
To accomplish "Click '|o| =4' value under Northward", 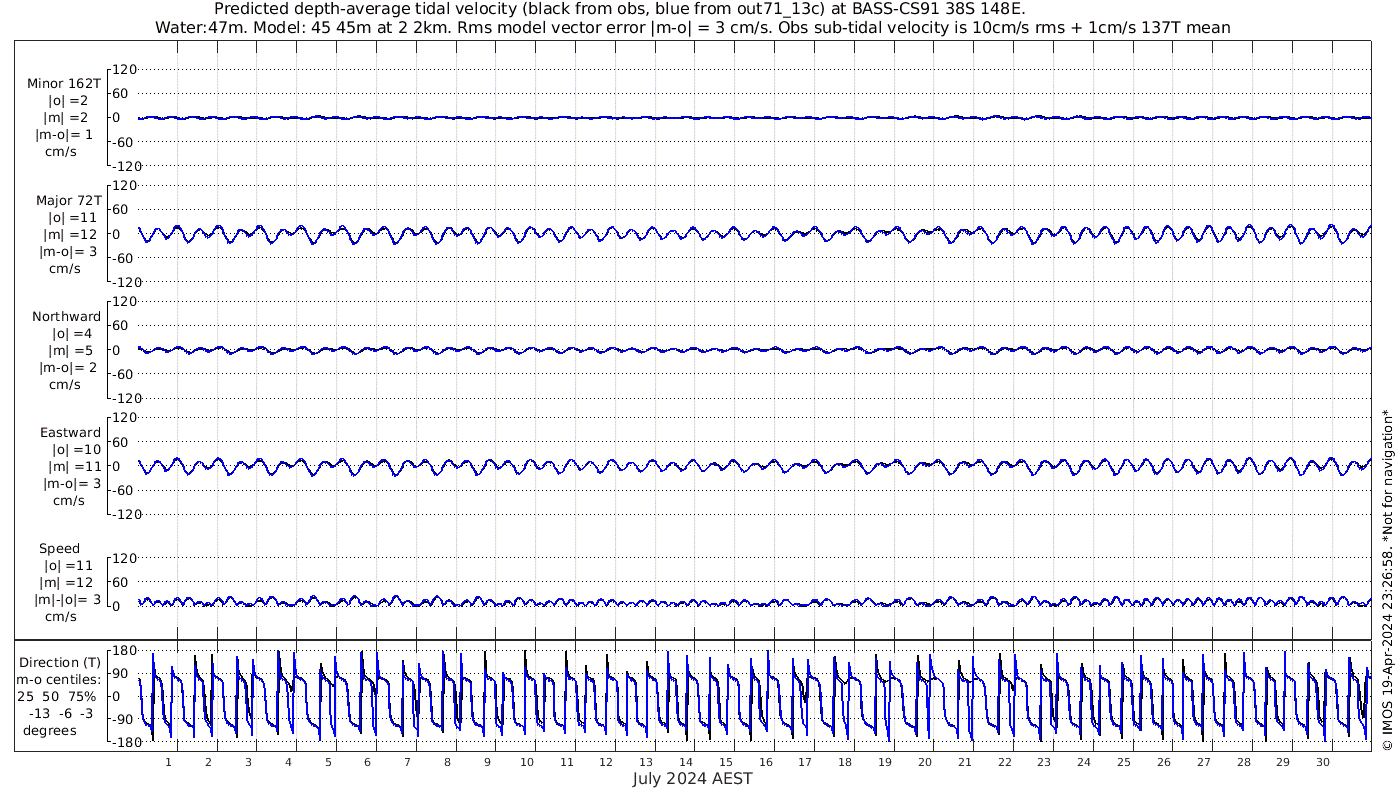I will coord(73,333).
